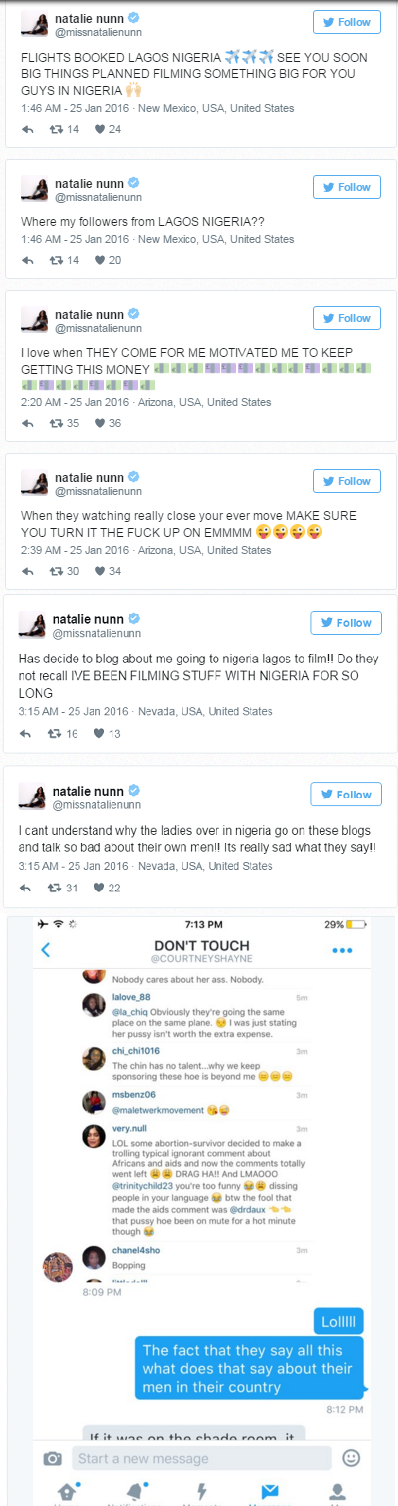Click Follow on the 'THEY COME FOR ME' tweet

tap(346, 318)
